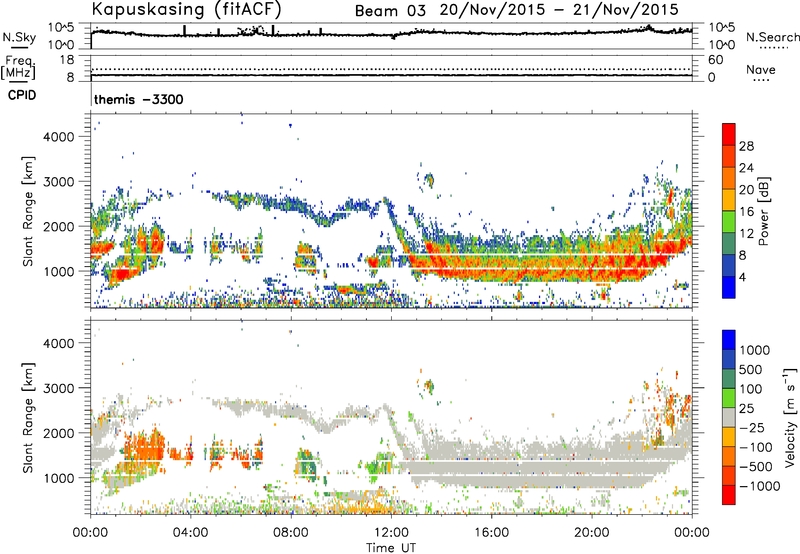The width and height of the screenshot is (800, 554).
Task: Click the red bottom of velocity colorbar
Action: coord(729,495)
